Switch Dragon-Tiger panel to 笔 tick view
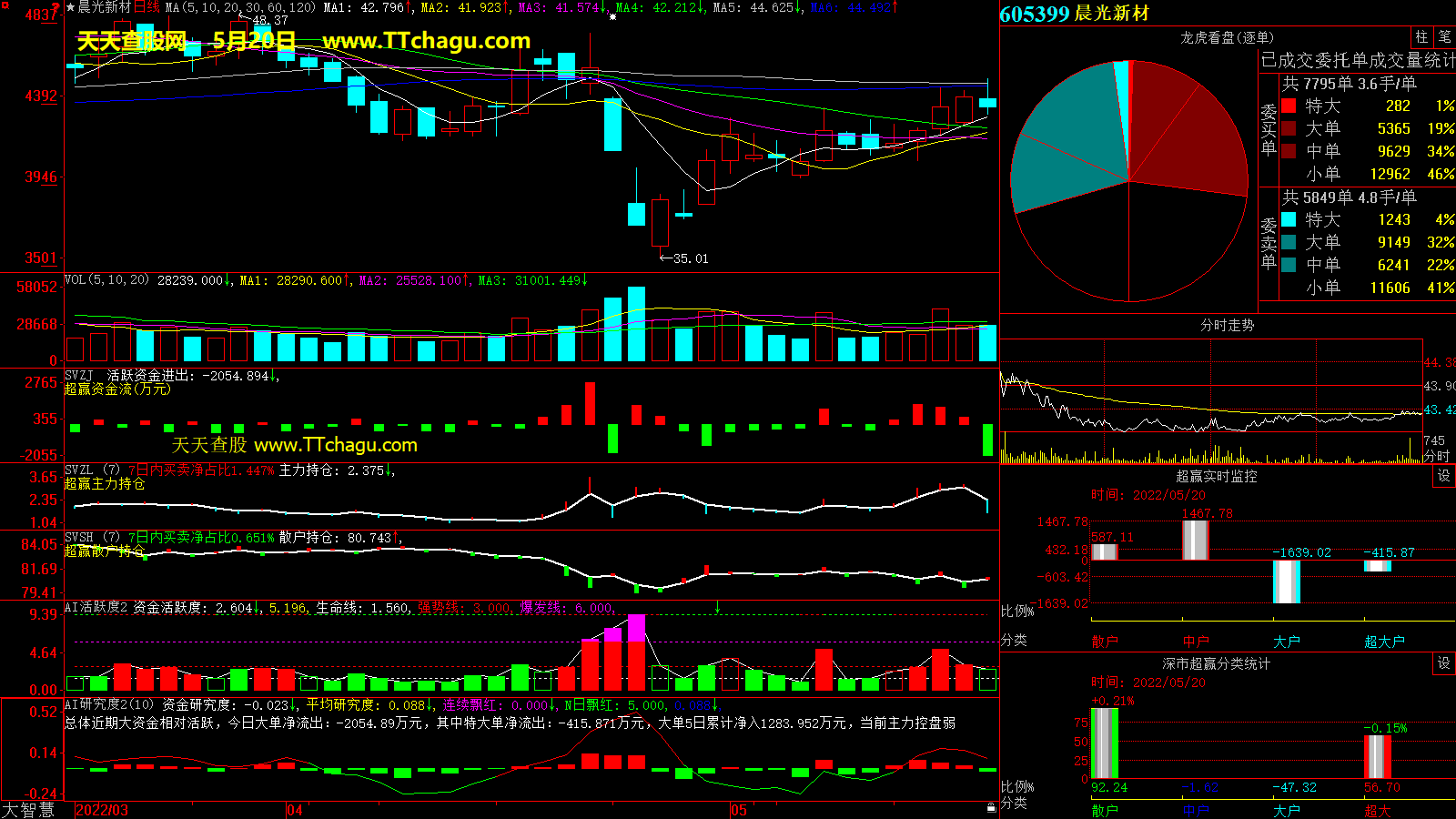1456x819 pixels. 1444,37
